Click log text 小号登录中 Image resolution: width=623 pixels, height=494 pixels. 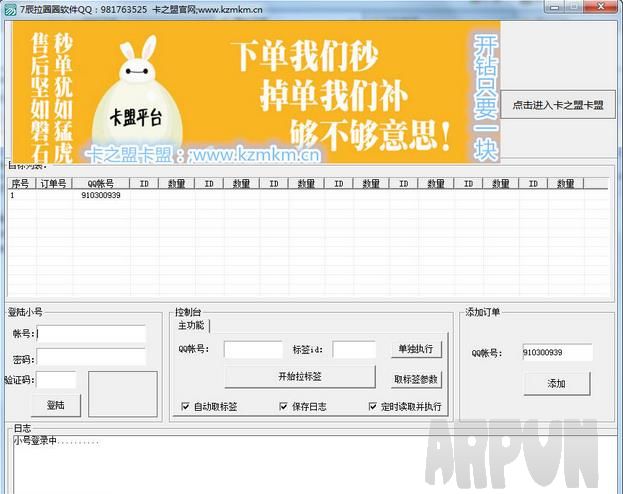click(x=35, y=441)
